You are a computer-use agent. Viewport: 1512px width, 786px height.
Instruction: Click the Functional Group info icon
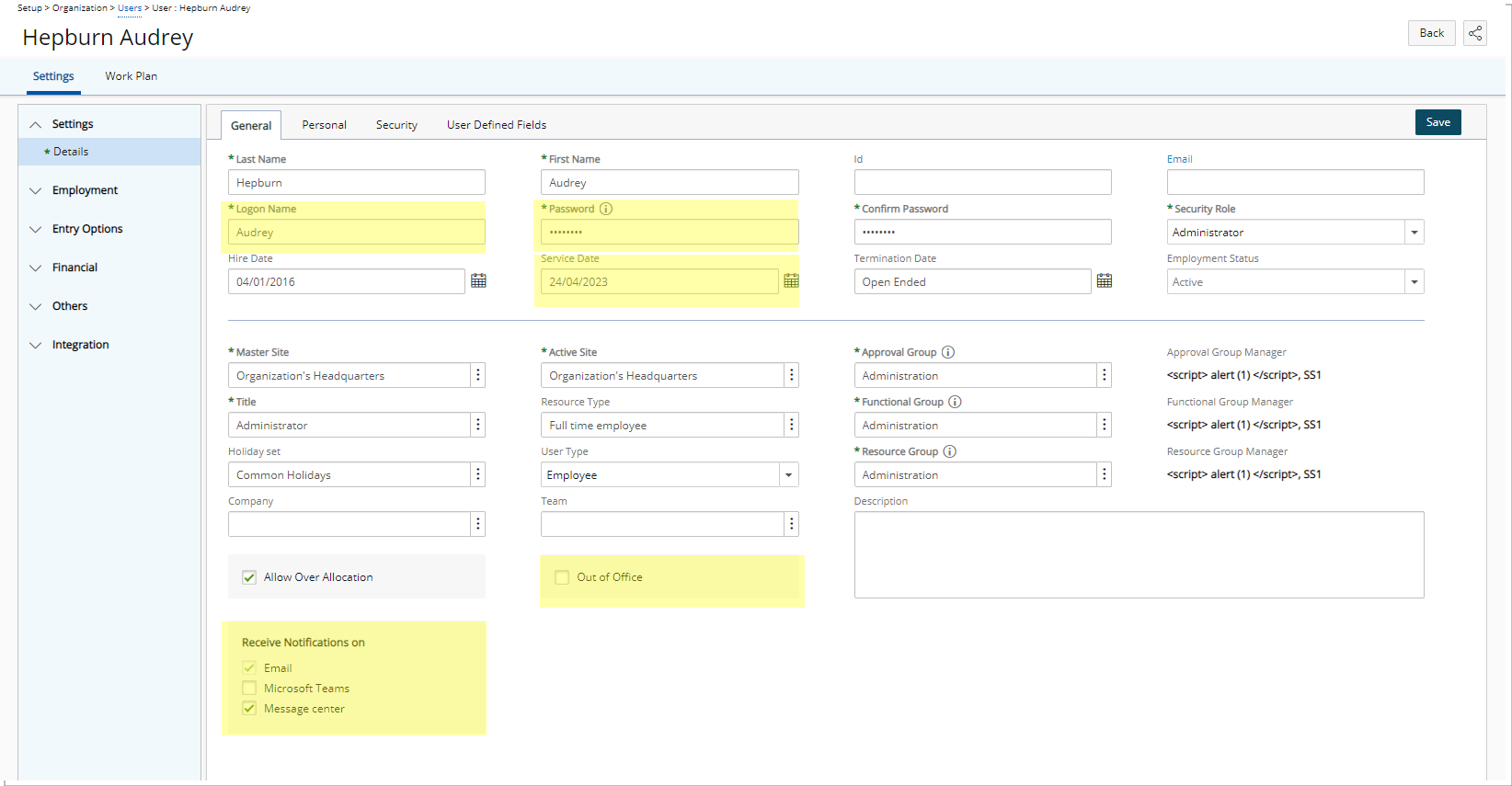point(955,402)
